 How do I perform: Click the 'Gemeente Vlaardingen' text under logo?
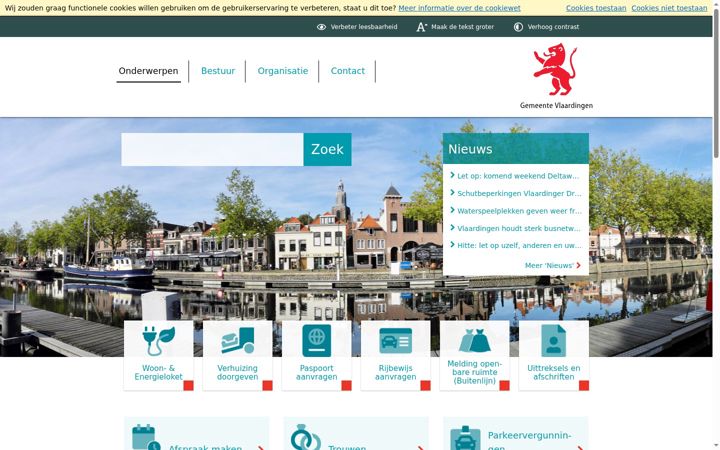click(556, 106)
